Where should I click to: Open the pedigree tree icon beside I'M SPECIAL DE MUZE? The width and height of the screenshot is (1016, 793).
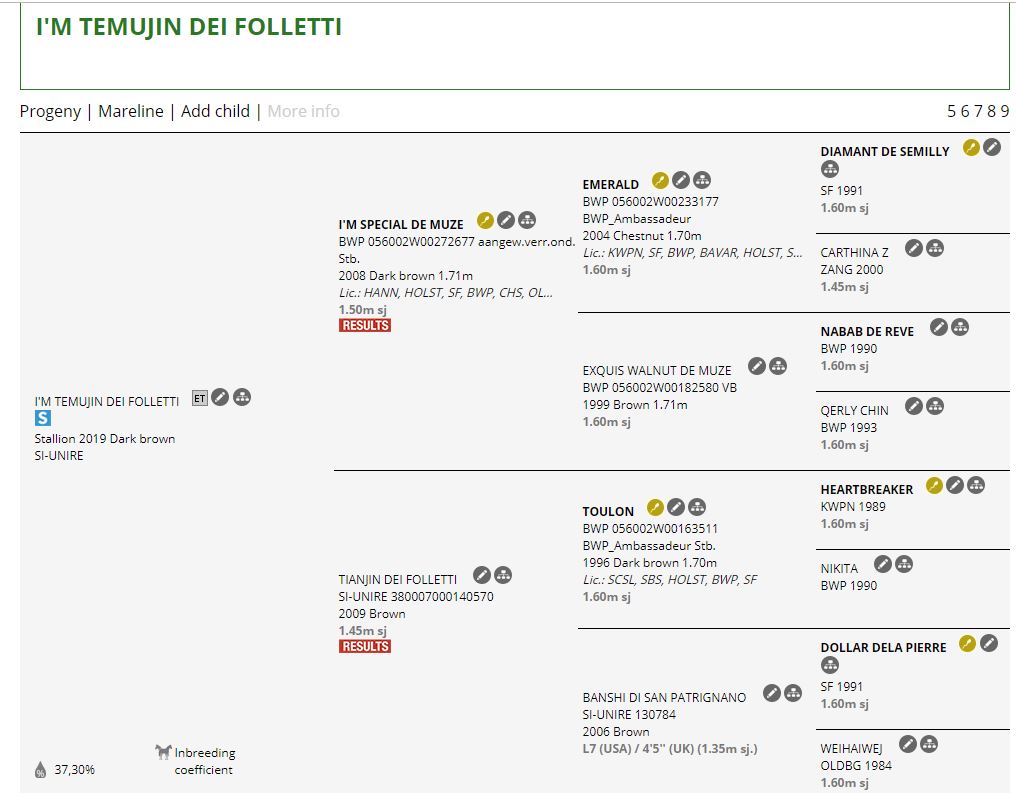click(x=527, y=220)
